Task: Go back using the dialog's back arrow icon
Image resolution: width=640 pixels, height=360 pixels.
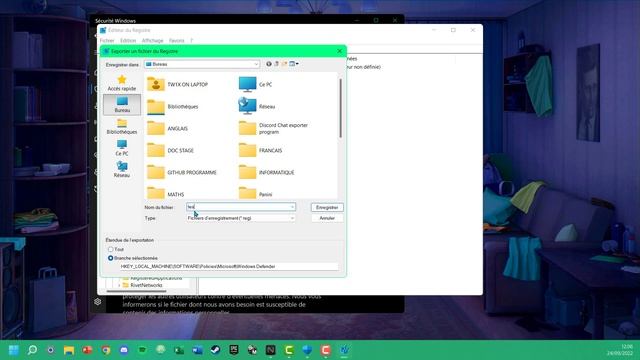Action: pos(269,64)
